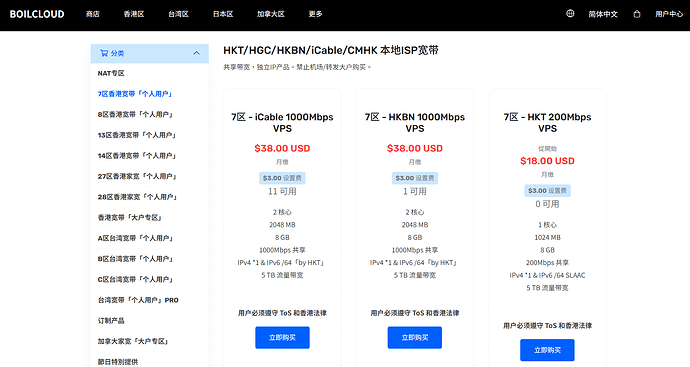Buy the iCable 1000Mbps VPS plan
This screenshot has height=367, width=690.
[x=283, y=338]
